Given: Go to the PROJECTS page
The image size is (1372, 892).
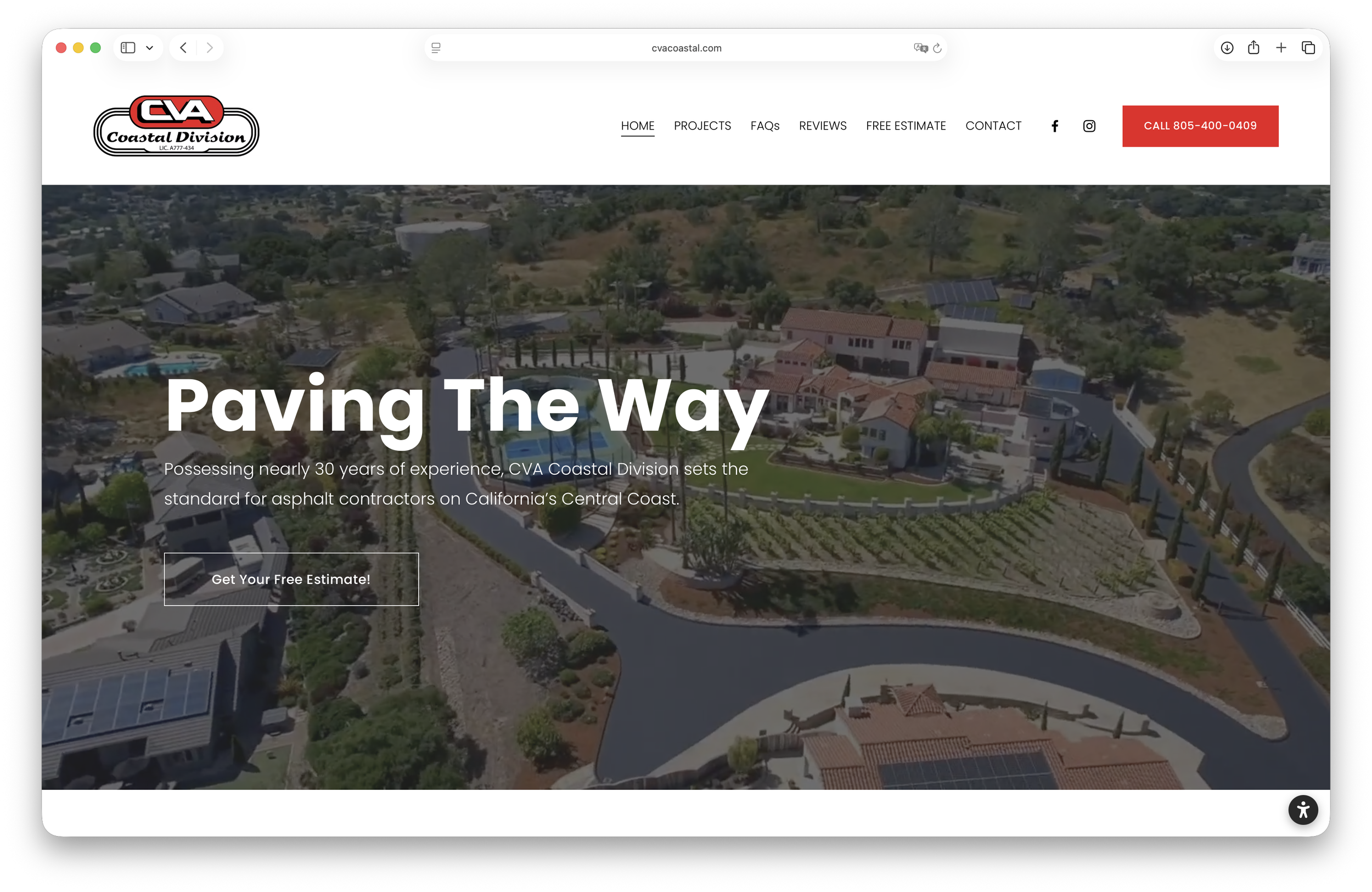Looking at the screenshot, I should (702, 126).
